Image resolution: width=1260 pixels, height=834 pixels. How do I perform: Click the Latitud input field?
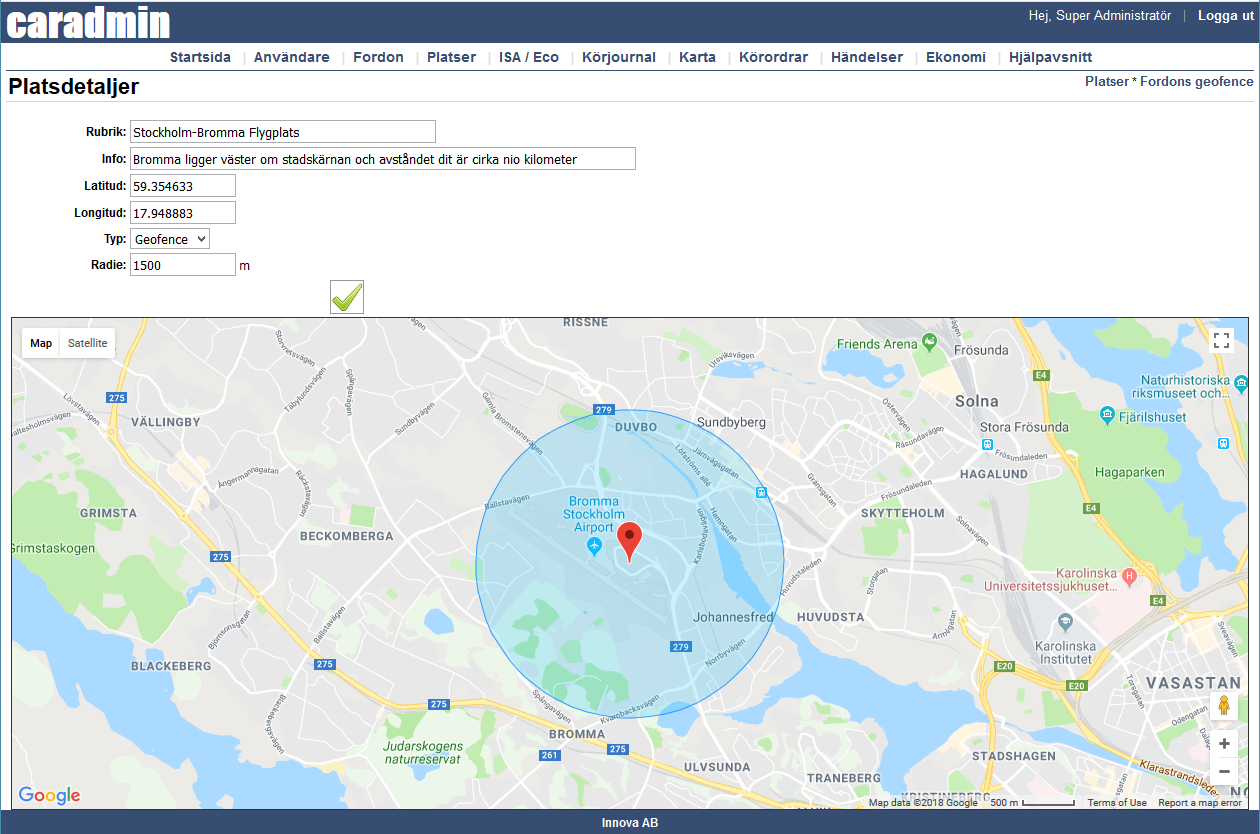[183, 185]
